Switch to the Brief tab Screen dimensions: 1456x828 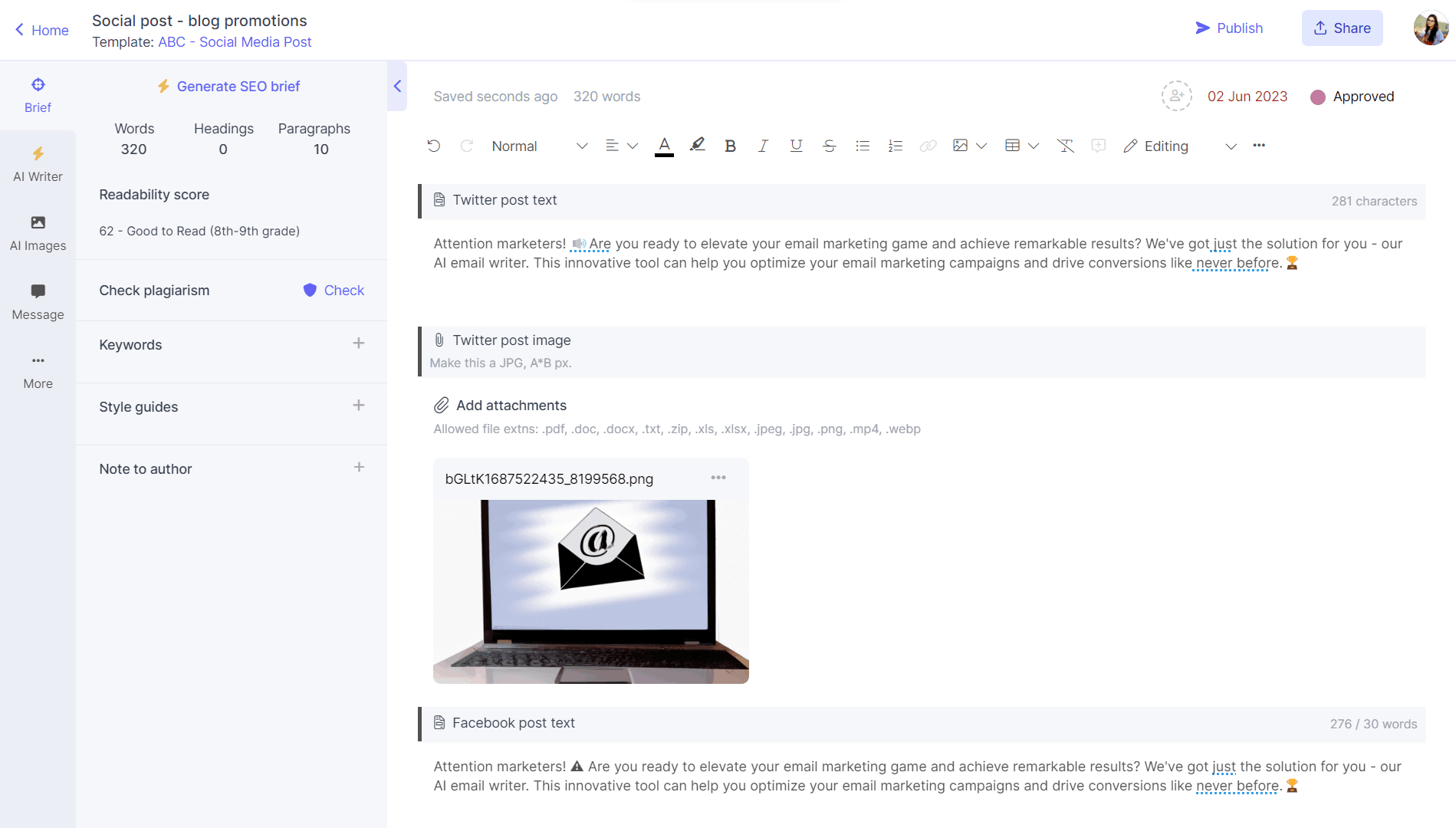click(38, 95)
